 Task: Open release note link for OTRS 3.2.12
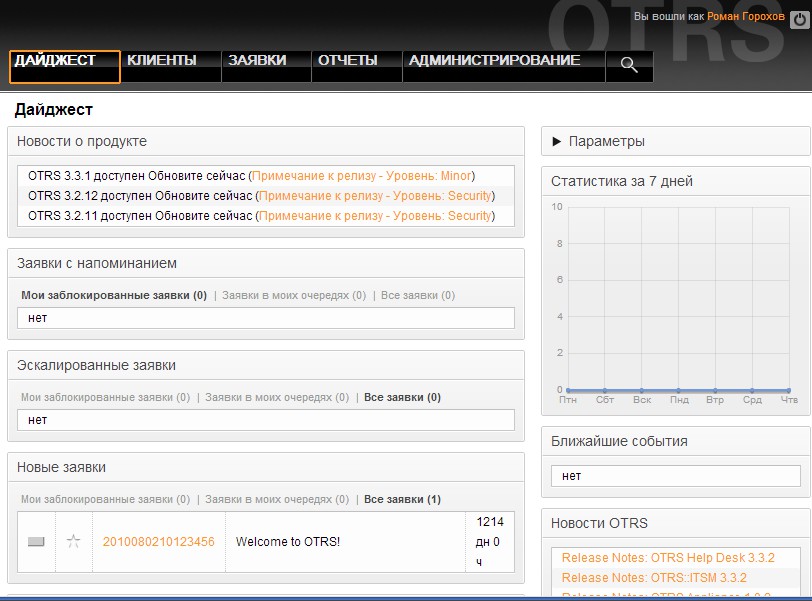click(x=375, y=196)
